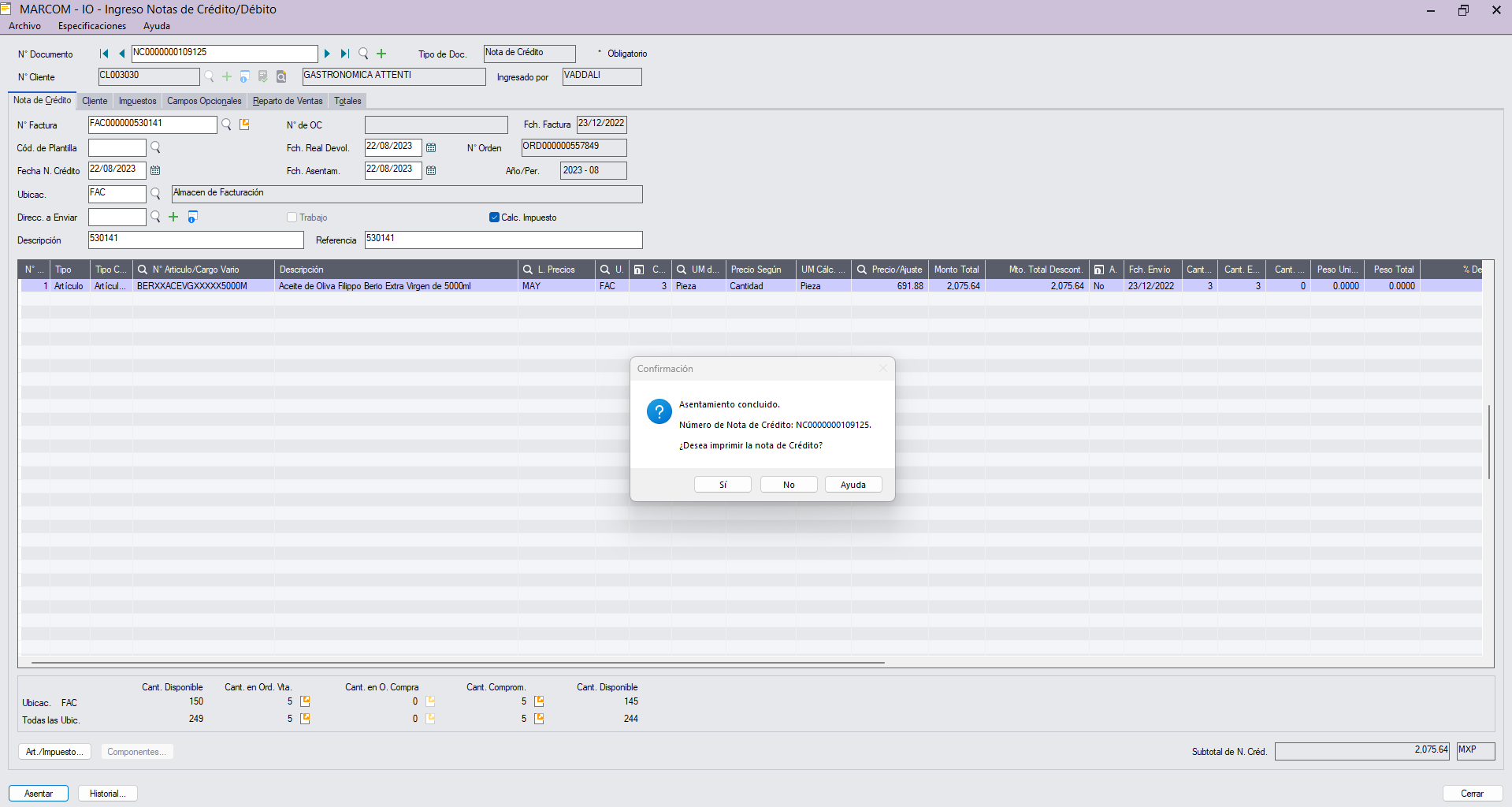Click the Descripción input field
Screen dimensions: 1512x807
[x=195, y=240]
